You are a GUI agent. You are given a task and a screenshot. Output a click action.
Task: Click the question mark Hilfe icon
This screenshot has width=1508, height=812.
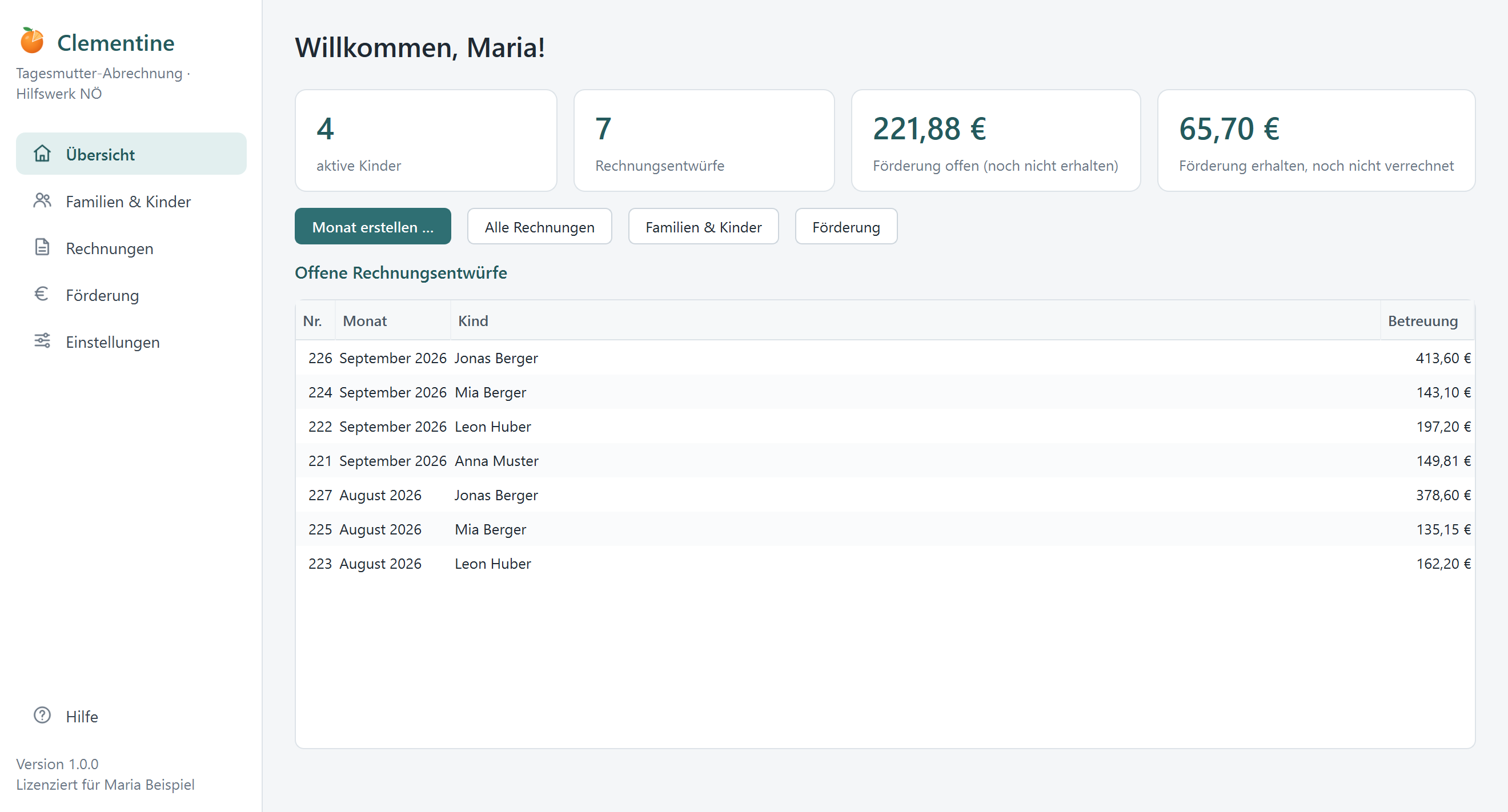click(42, 715)
